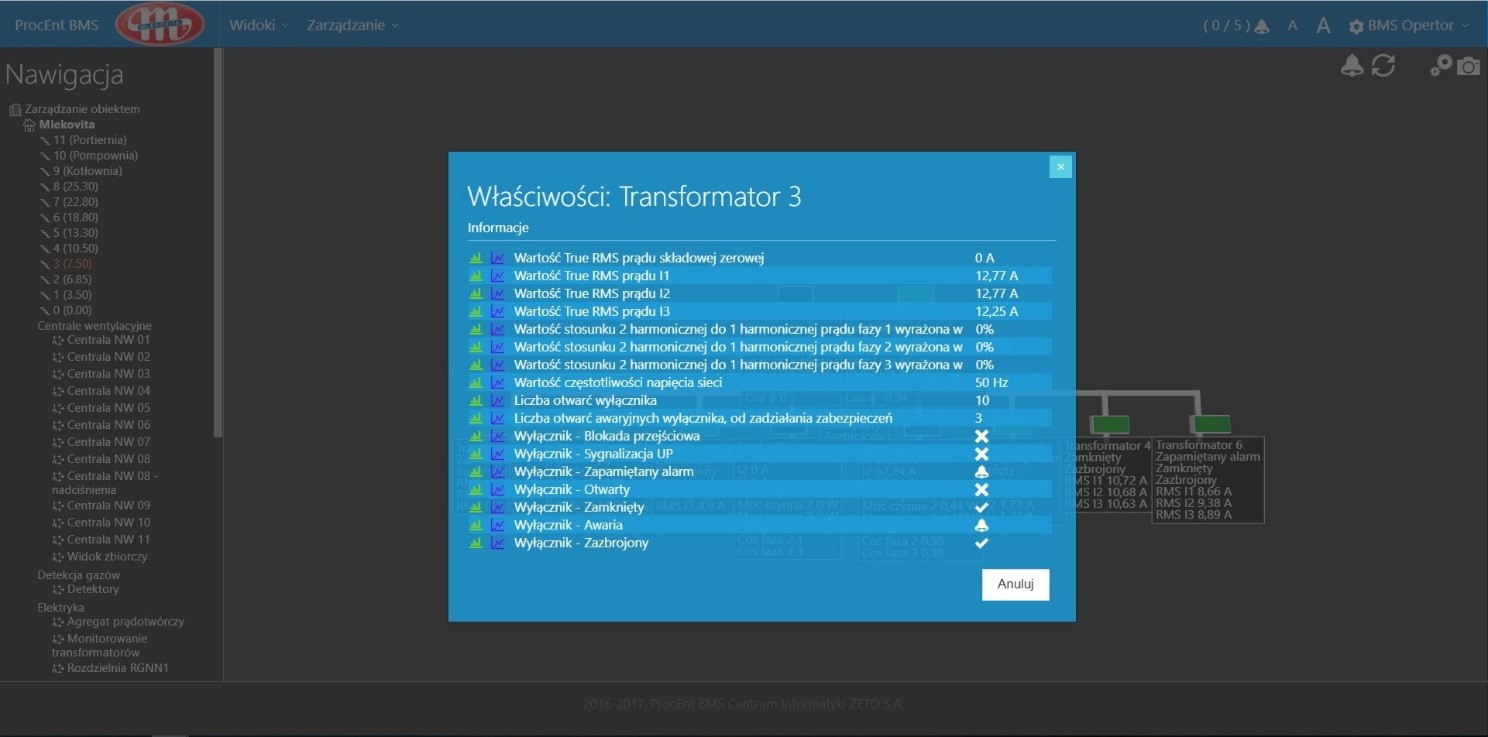Click the alarm counter bell (0 / 5)
Viewport: 1488px width, 737px height.
[1262, 26]
